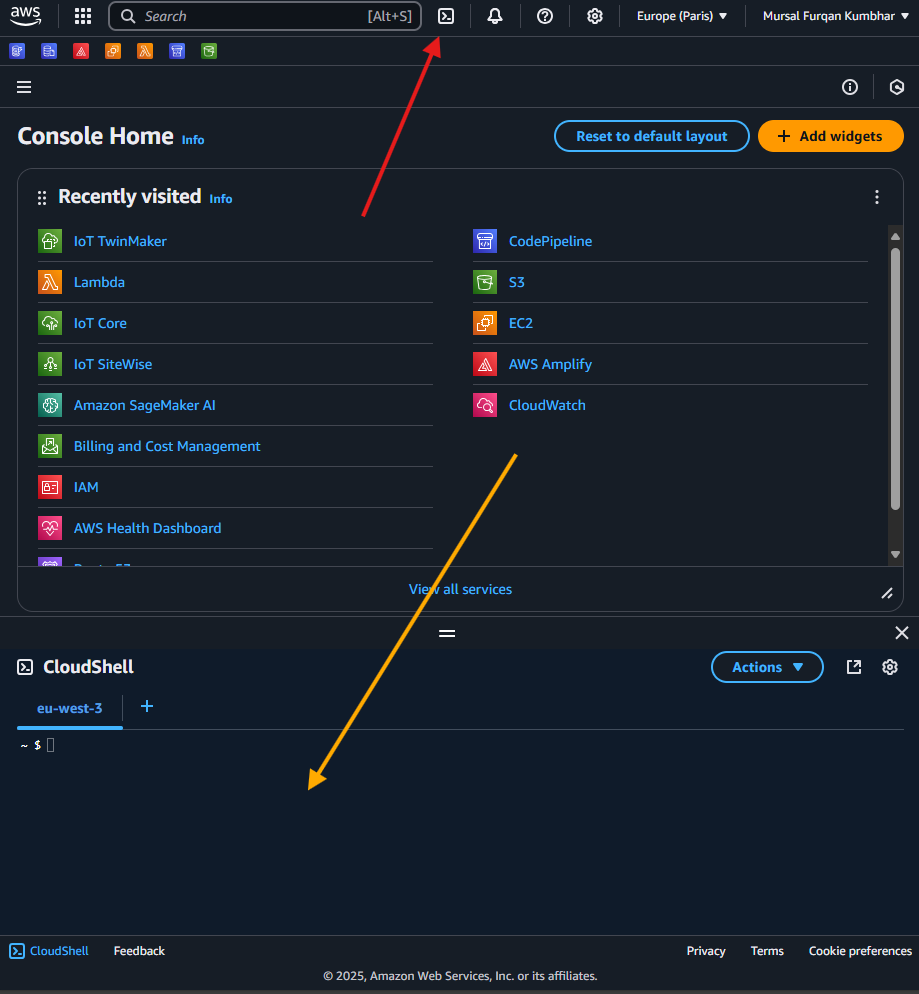Viewport: 919px width, 994px height.
Task: Click CloudShell in the footer bar
Action: click(x=49, y=951)
